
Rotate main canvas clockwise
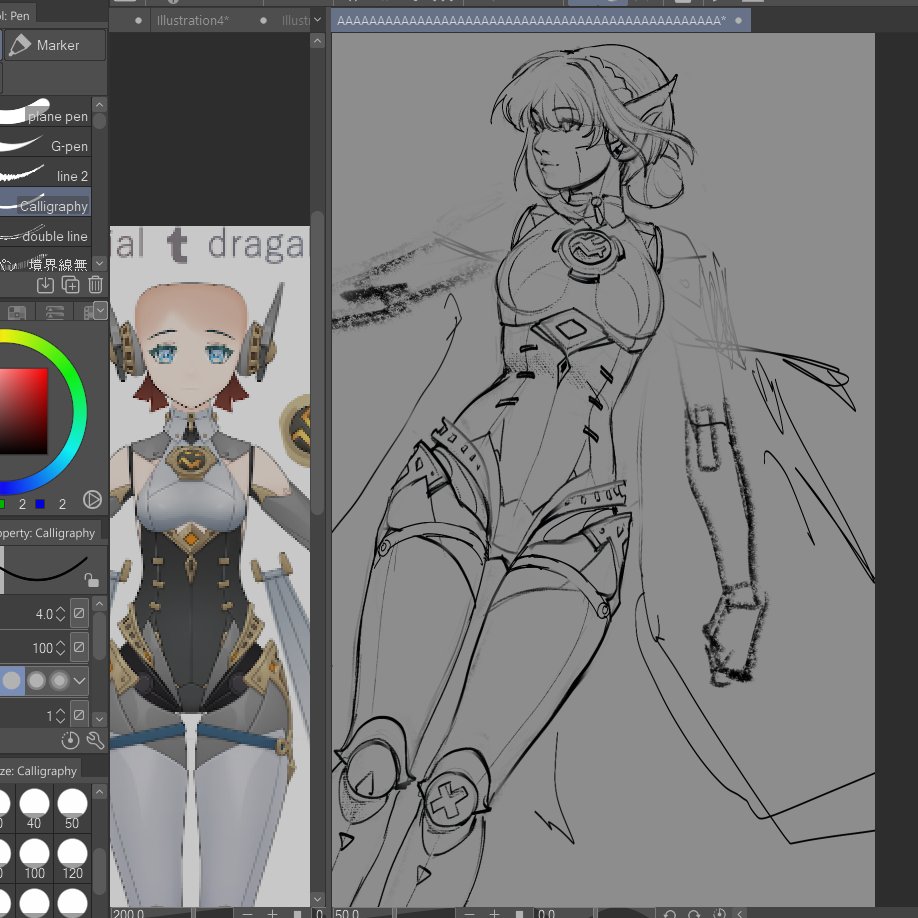click(x=694, y=913)
